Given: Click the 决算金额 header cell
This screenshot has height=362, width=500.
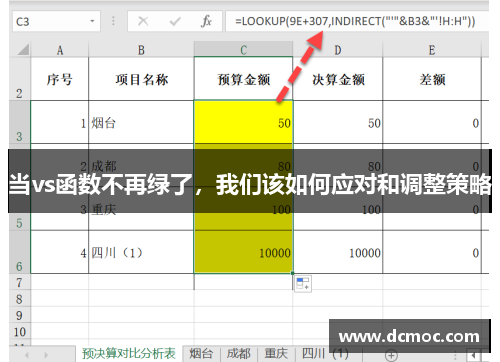Looking at the screenshot, I should tap(338, 79).
